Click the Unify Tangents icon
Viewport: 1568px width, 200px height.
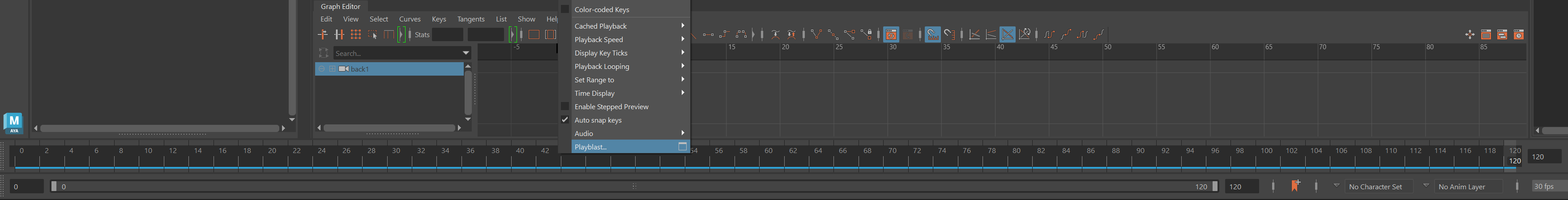[x=833, y=34]
